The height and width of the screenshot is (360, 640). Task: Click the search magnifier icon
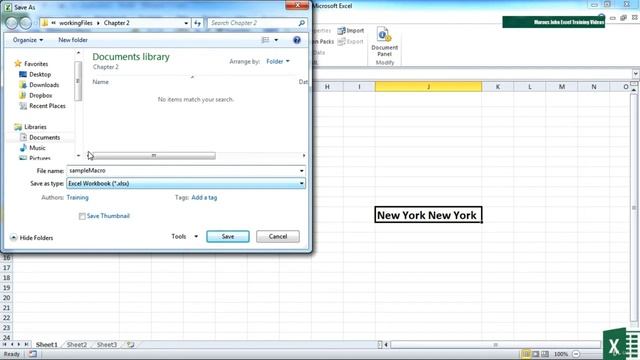301,23
